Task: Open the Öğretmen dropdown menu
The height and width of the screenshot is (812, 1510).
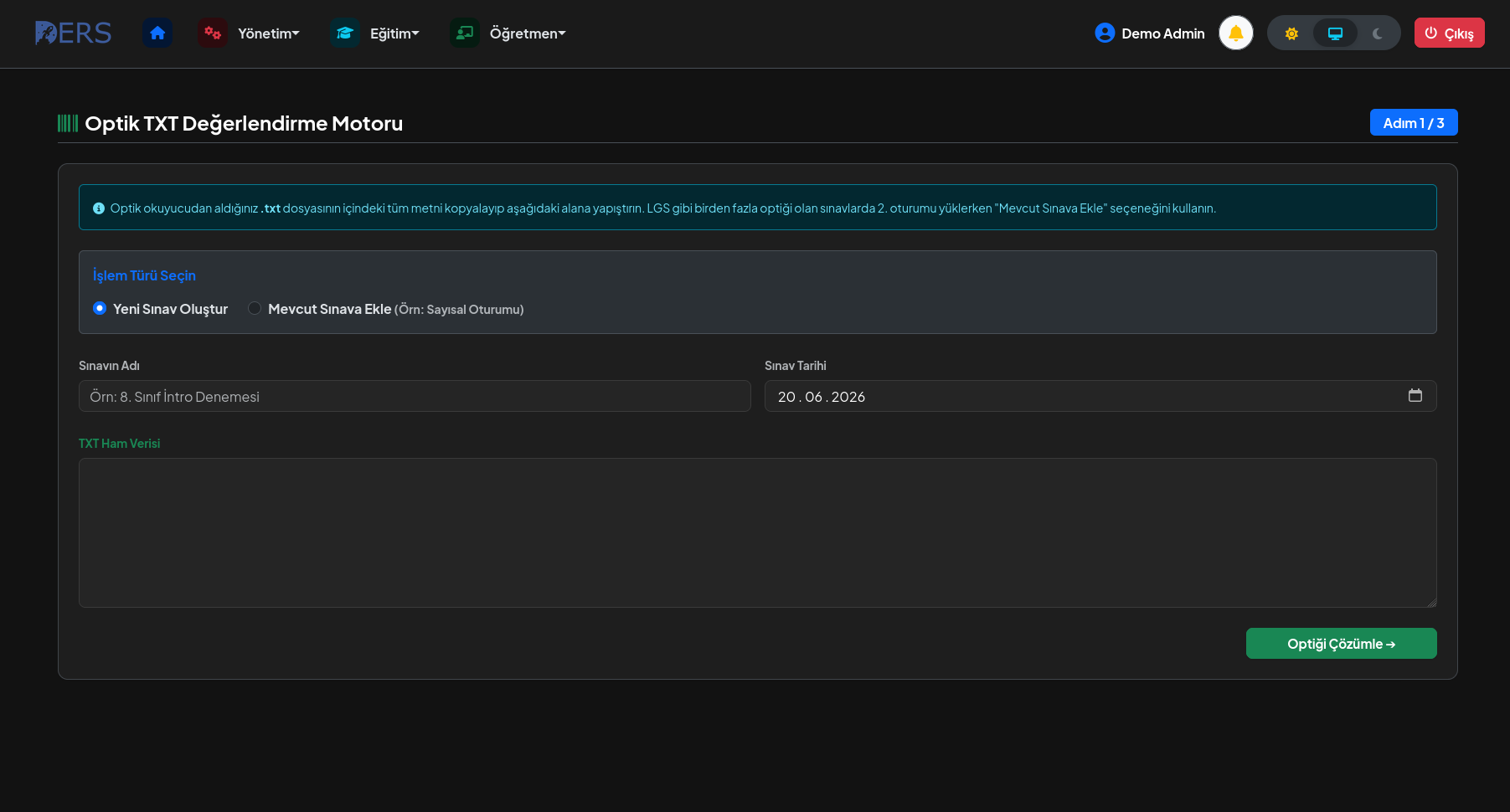Action: (528, 33)
